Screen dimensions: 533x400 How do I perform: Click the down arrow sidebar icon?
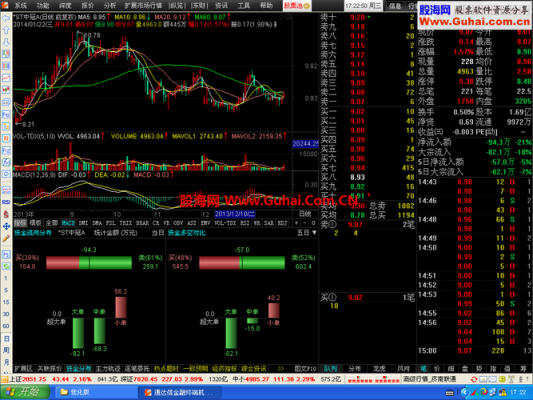(6, 42)
